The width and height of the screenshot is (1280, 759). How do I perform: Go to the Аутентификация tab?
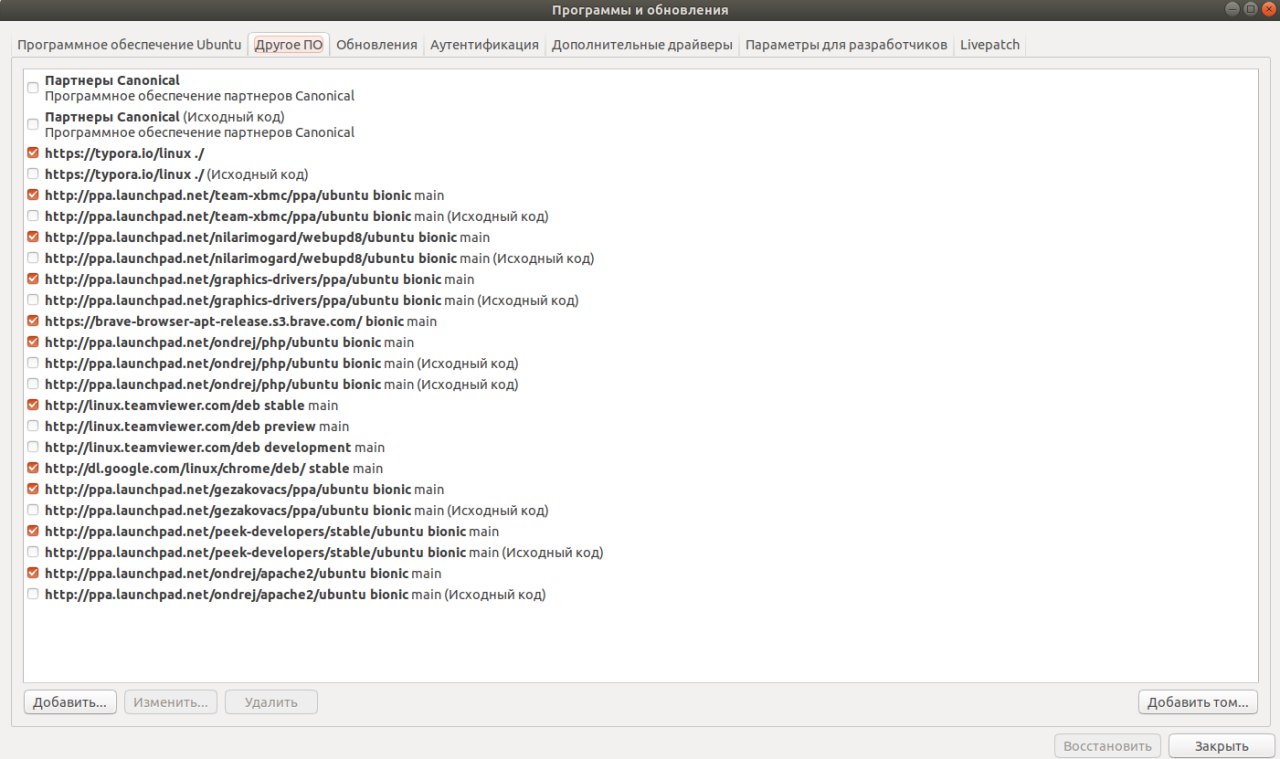(485, 45)
